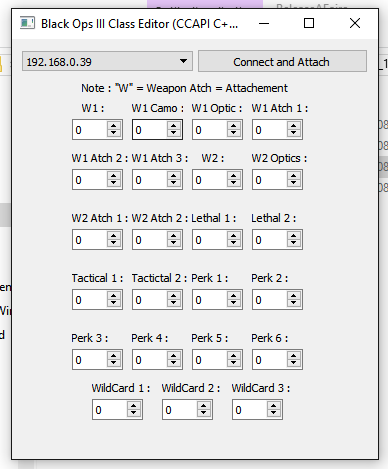The width and height of the screenshot is (388, 469).
Task: Decrease Tactical 1 using down arrow
Action: 114,303
